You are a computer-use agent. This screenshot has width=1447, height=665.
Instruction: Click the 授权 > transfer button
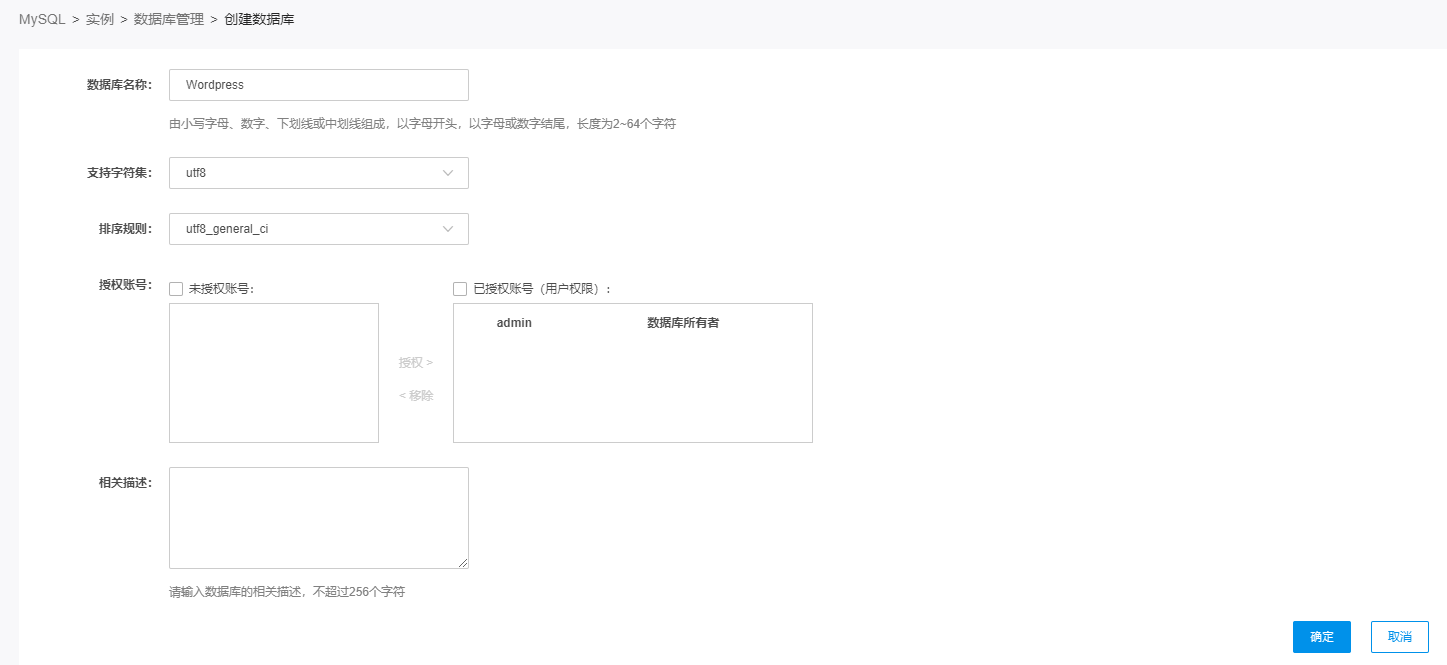click(x=416, y=362)
